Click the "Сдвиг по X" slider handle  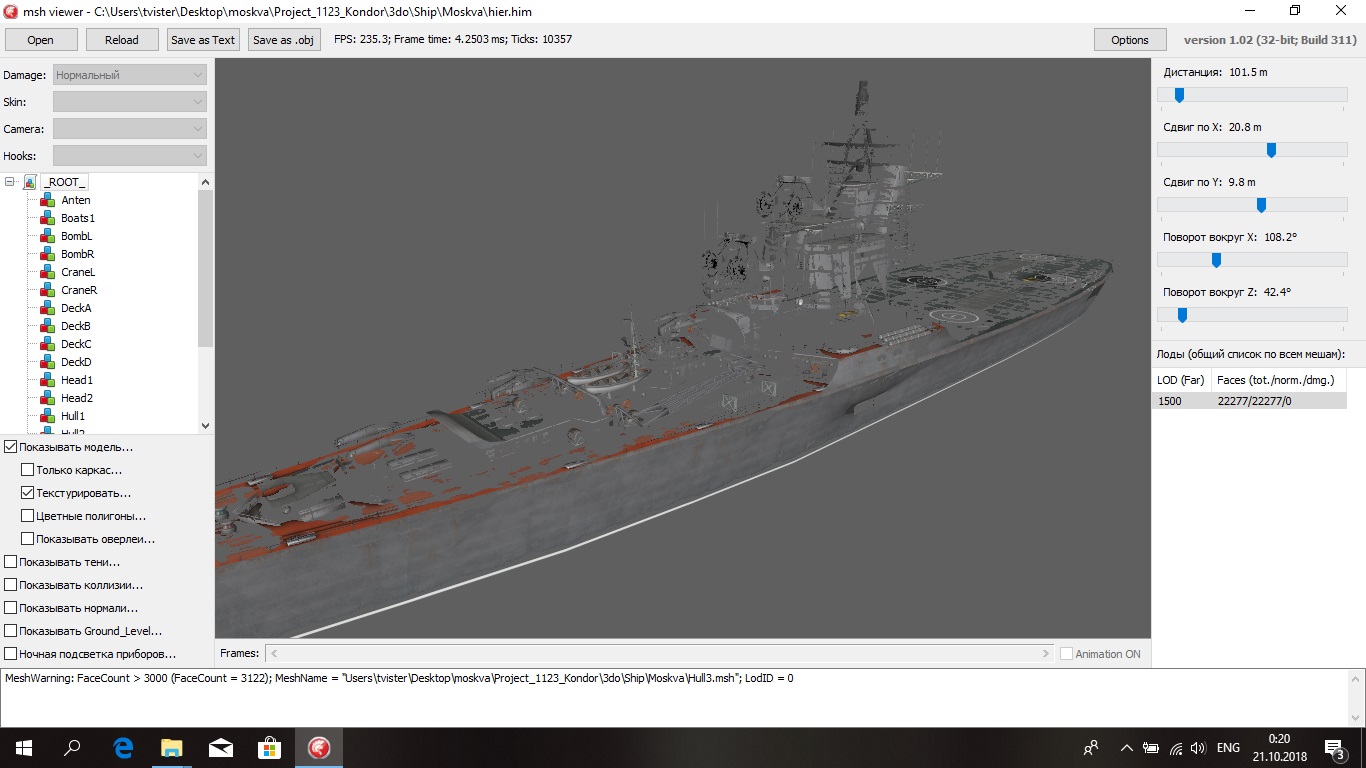(1271, 149)
